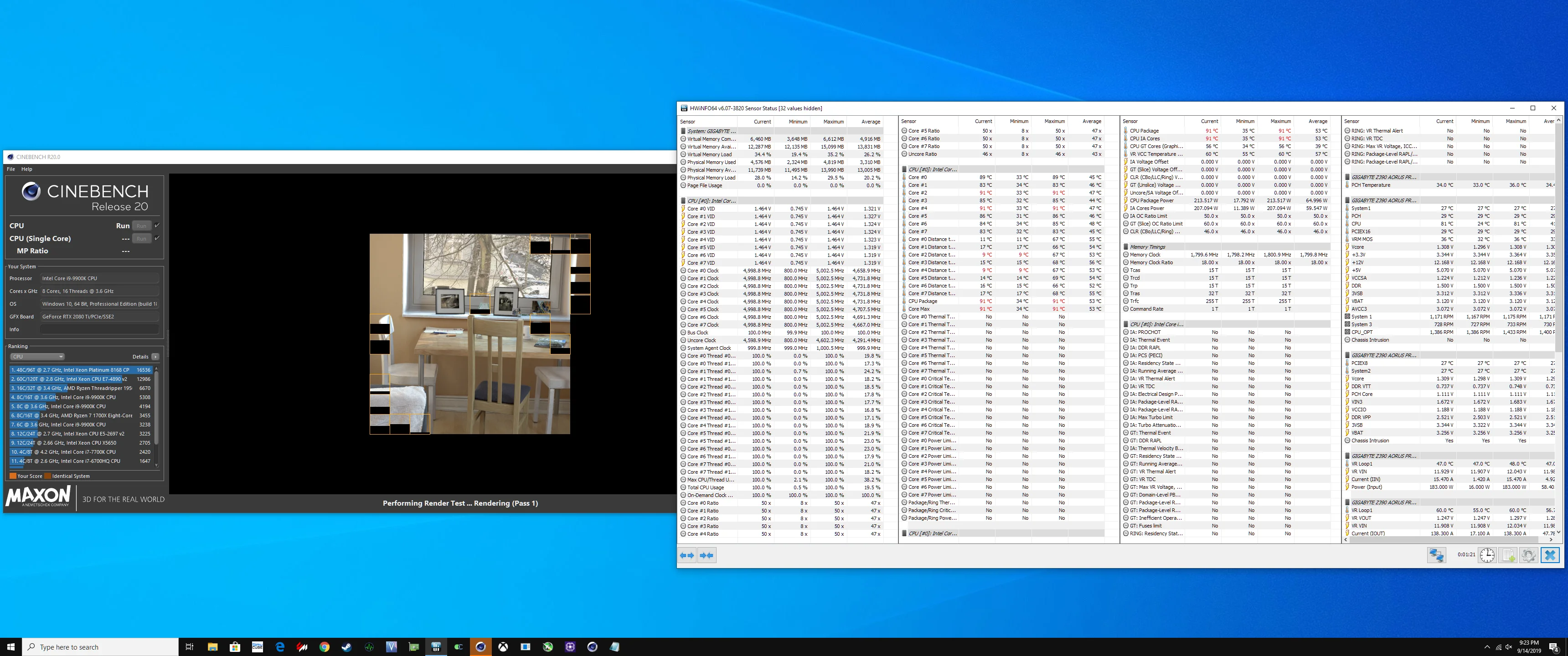The height and width of the screenshot is (656, 1568).
Task: Click the 'Type here to search' box
Action: [100, 647]
